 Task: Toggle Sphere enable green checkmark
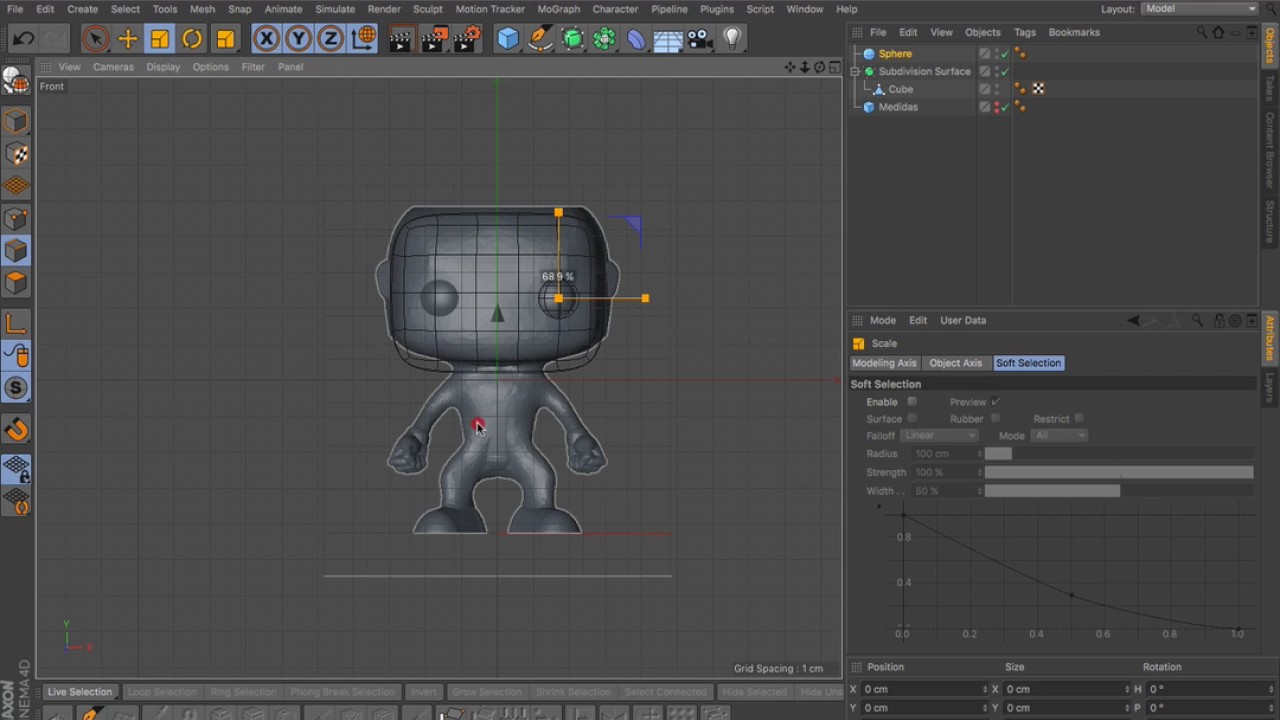click(1005, 54)
